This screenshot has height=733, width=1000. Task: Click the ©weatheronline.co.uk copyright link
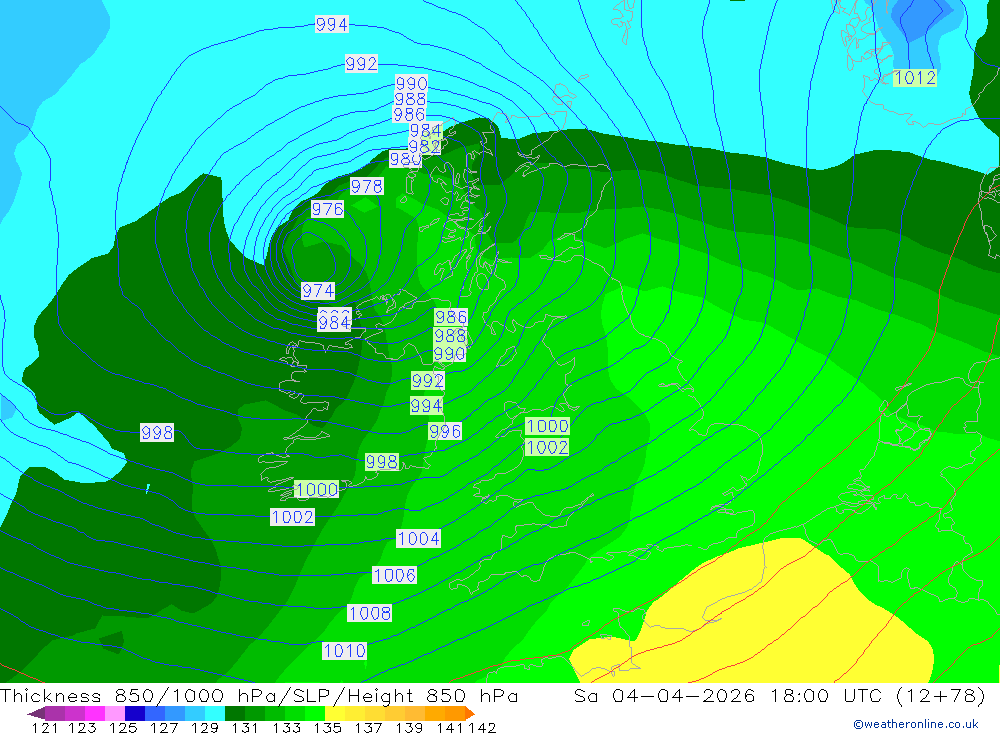pyautogui.click(x=915, y=724)
